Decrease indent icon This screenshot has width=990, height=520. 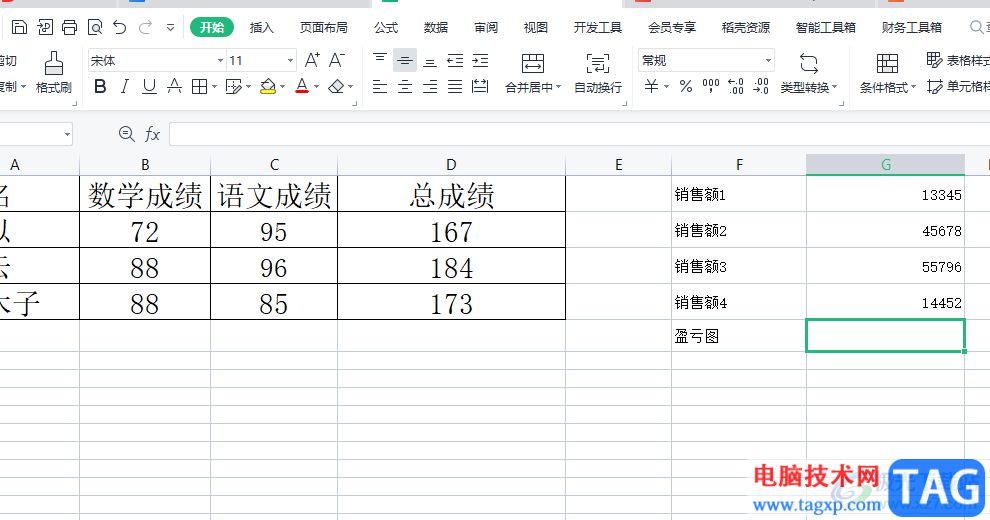coord(455,61)
